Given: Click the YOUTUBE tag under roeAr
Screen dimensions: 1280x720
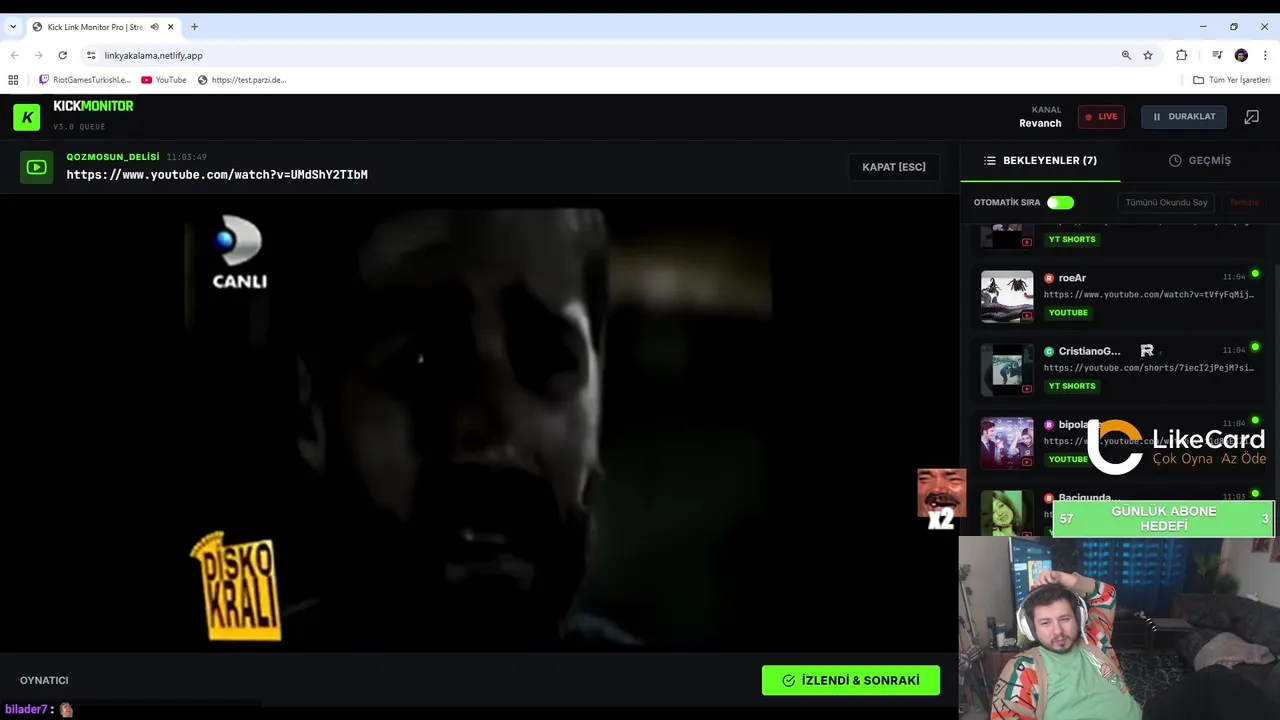Looking at the screenshot, I should (1068, 313).
